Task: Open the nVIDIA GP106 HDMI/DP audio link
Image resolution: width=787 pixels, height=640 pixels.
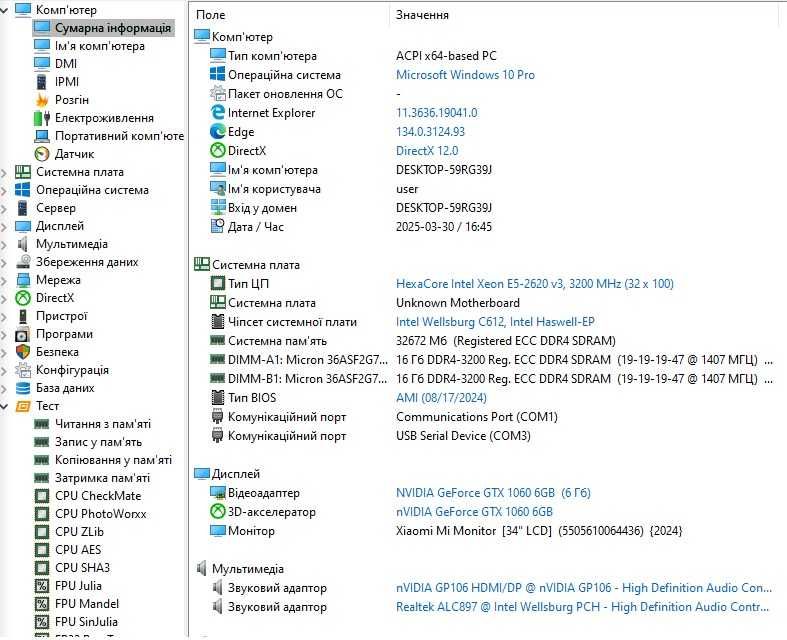Action: coord(584,588)
